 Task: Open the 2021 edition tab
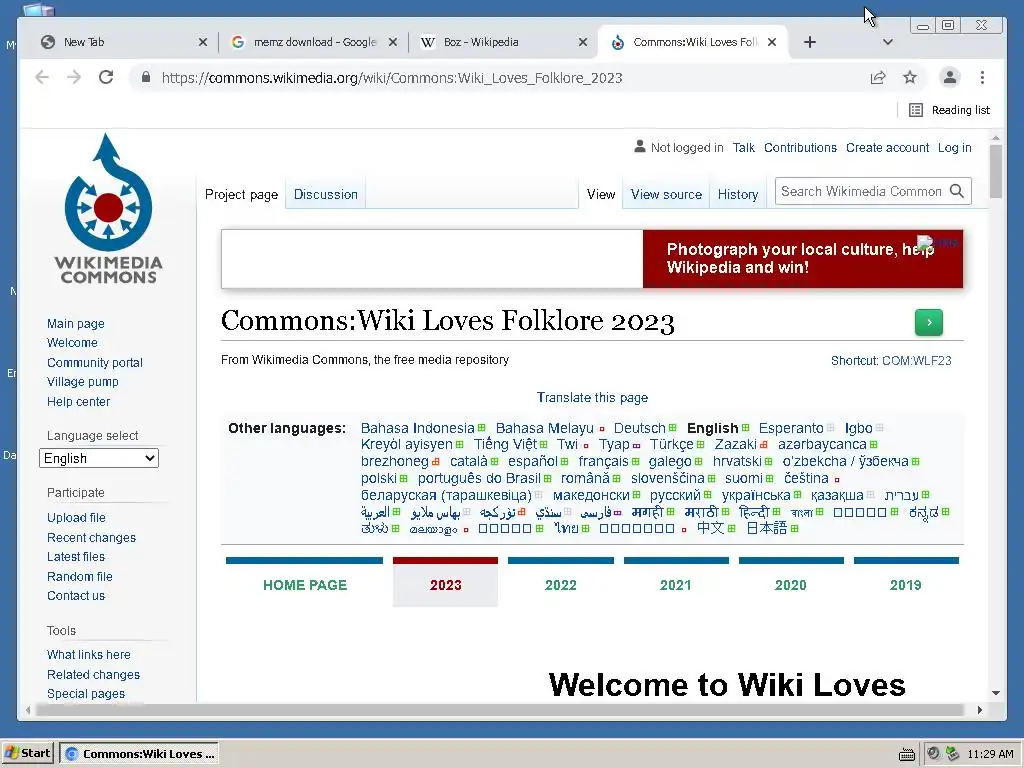[x=676, y=581]
